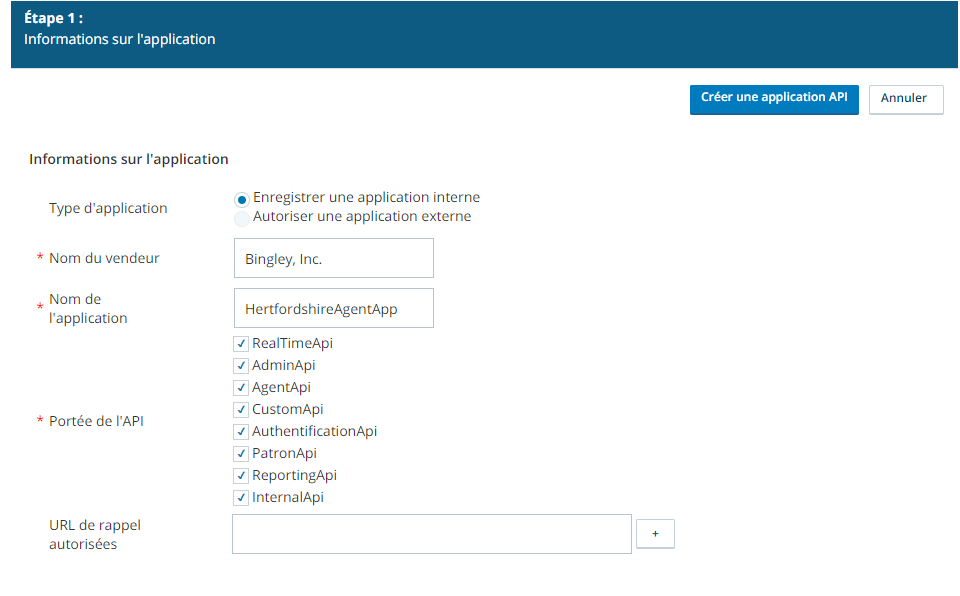Focus the Nom du vendeur field
Viewport: 960px width, 596px height.
click(334, 258)
